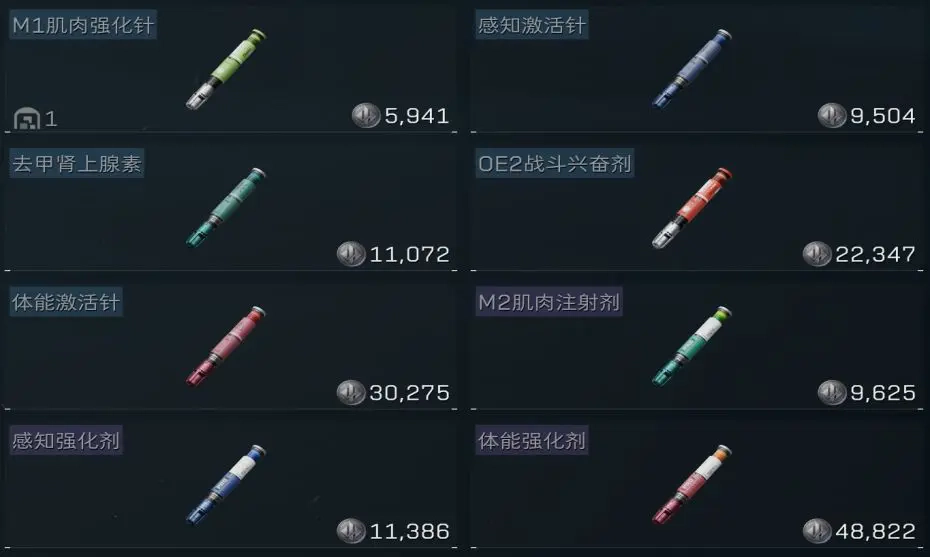The image size is (930, 557).
Task: Select the green M1肌肉强化针 syringe icon
Action: (226, 69)
